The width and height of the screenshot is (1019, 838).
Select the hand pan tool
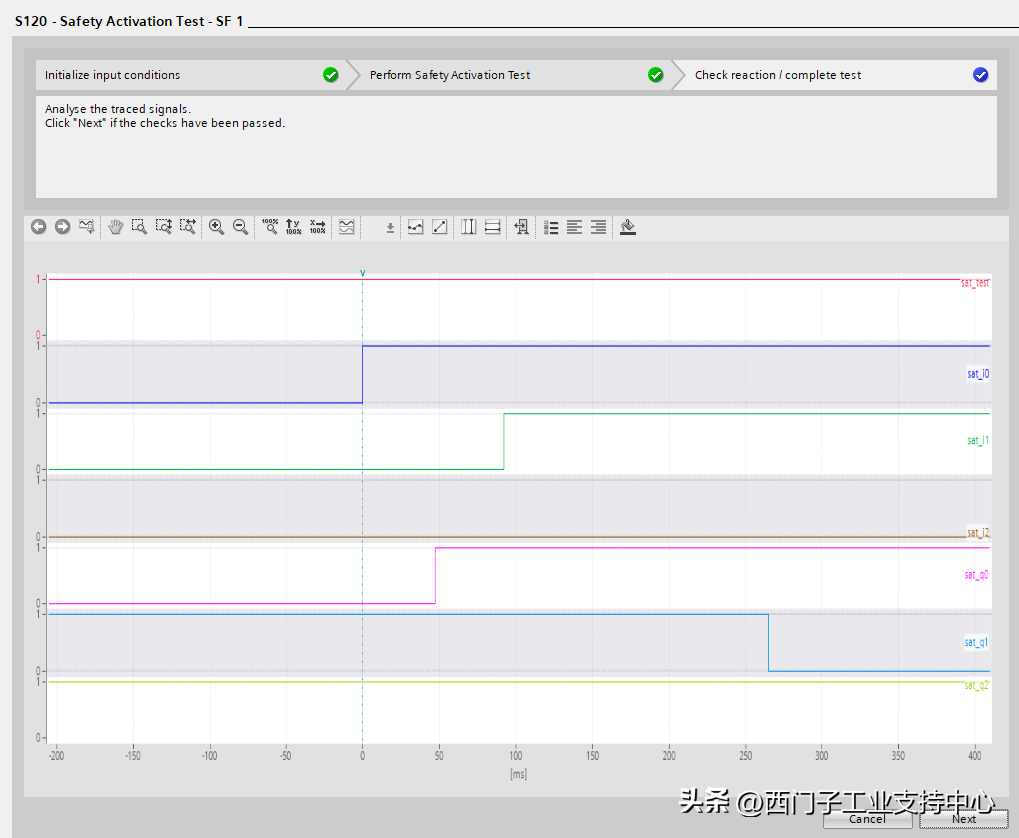[115, 227]
